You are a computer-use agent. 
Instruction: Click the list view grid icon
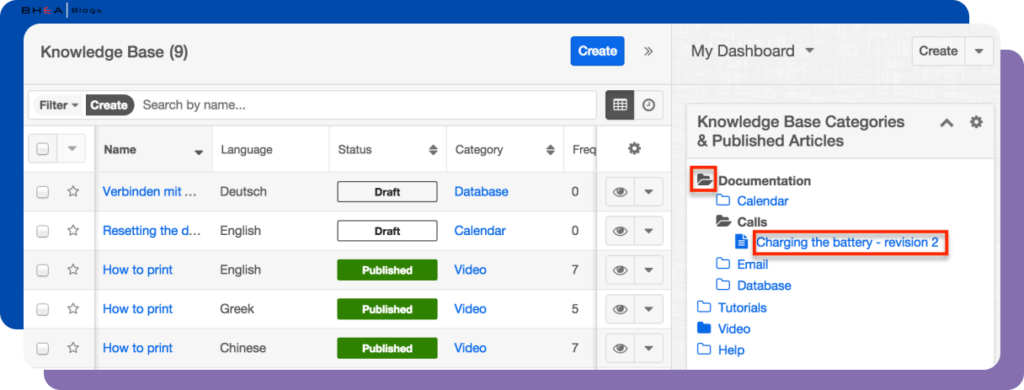click(x=620, y=105)
